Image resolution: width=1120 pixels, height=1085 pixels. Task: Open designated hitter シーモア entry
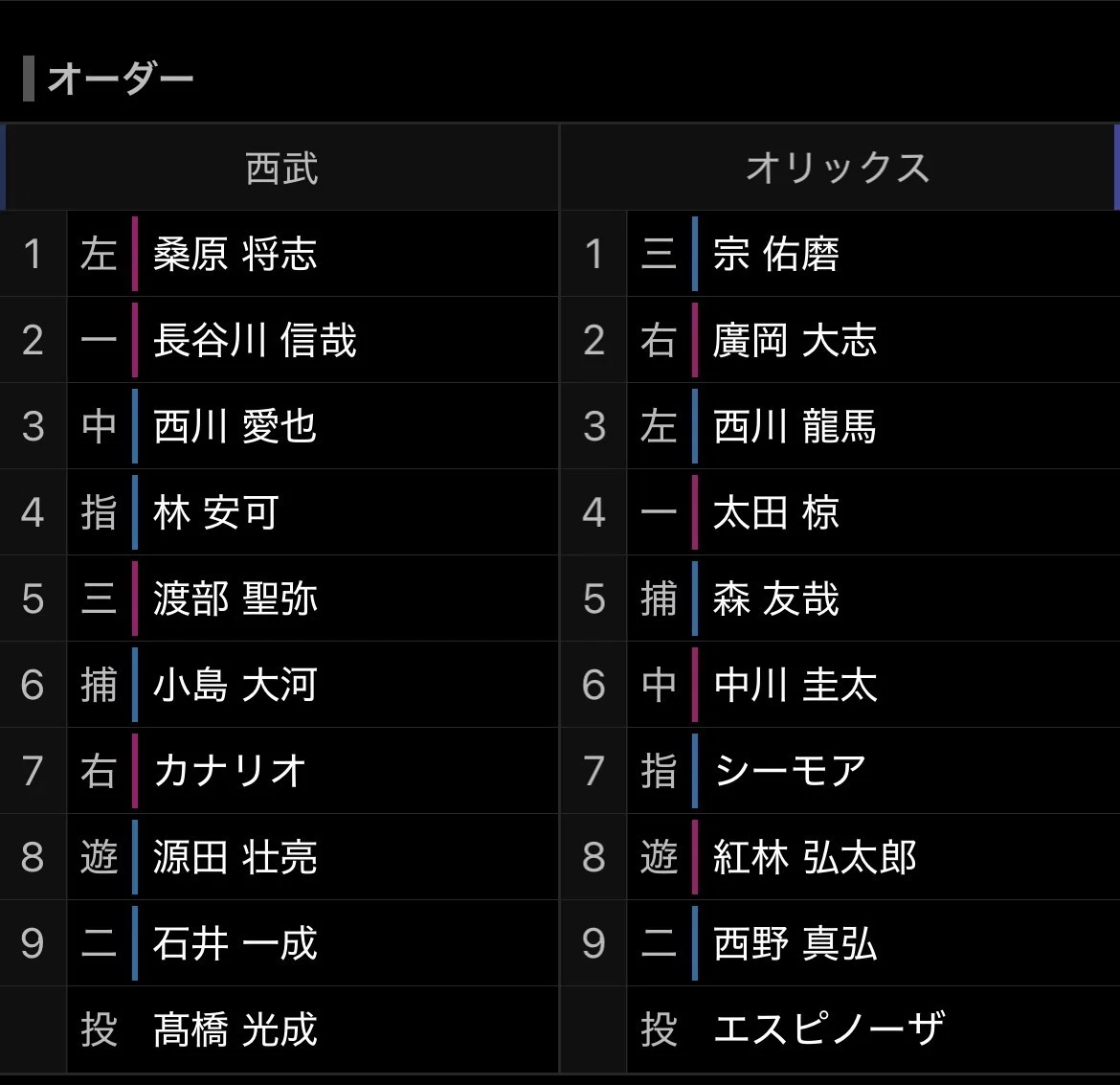[790, 771]
